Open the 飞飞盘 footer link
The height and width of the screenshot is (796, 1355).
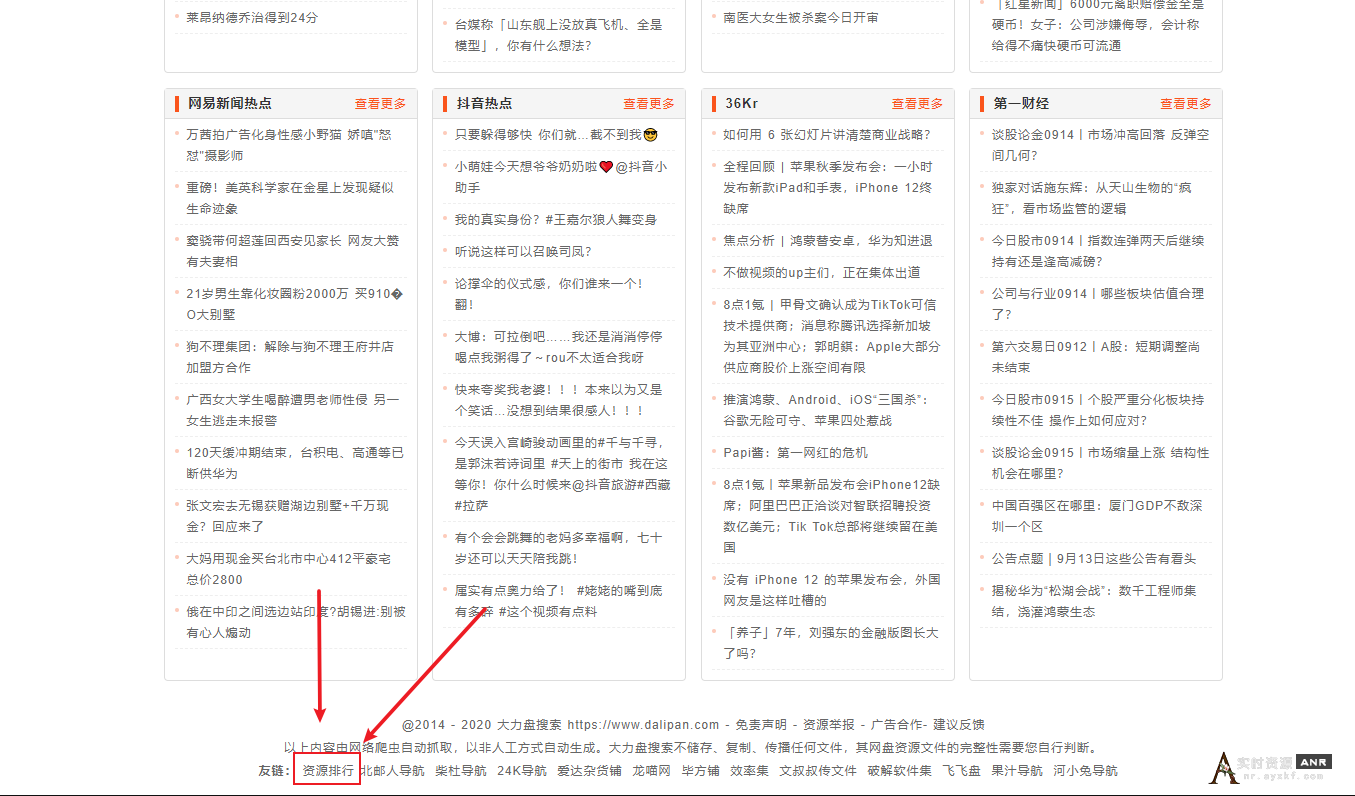[x=961, y=771]
